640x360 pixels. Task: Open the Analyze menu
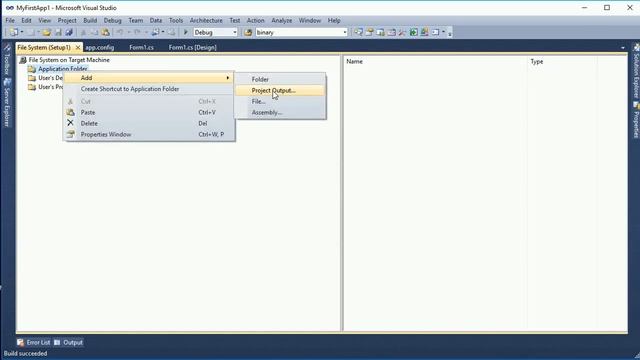(282, 20)
